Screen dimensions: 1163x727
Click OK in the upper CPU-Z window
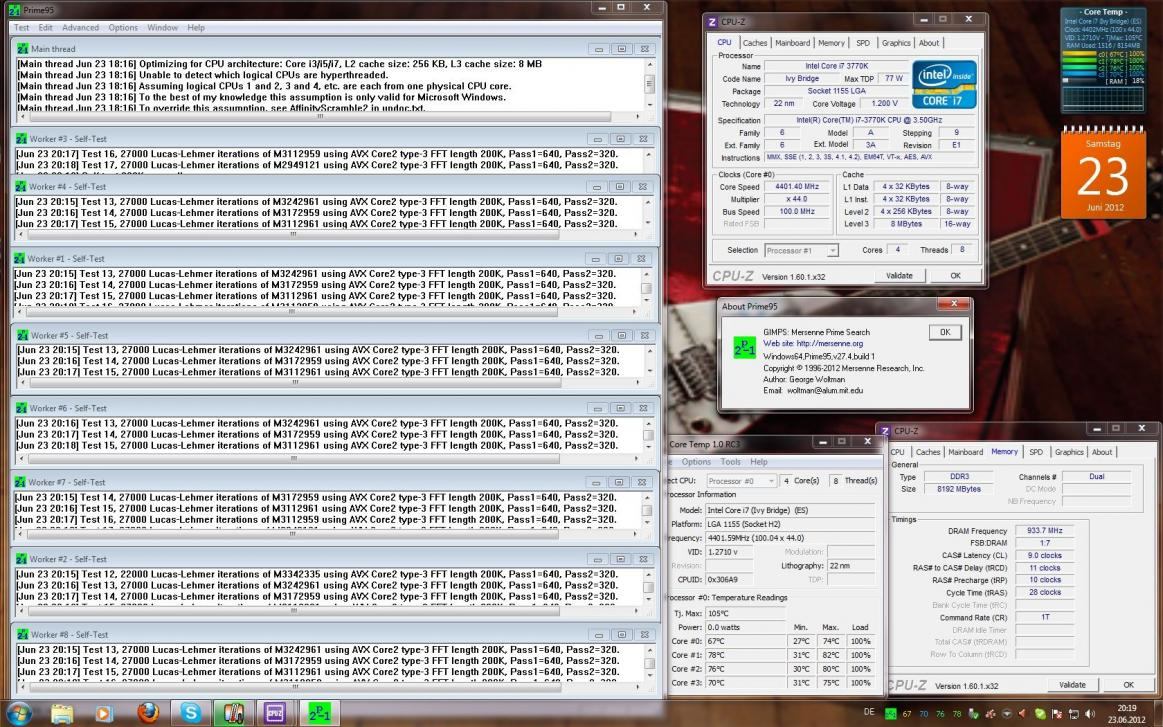[x=955, y=275]
